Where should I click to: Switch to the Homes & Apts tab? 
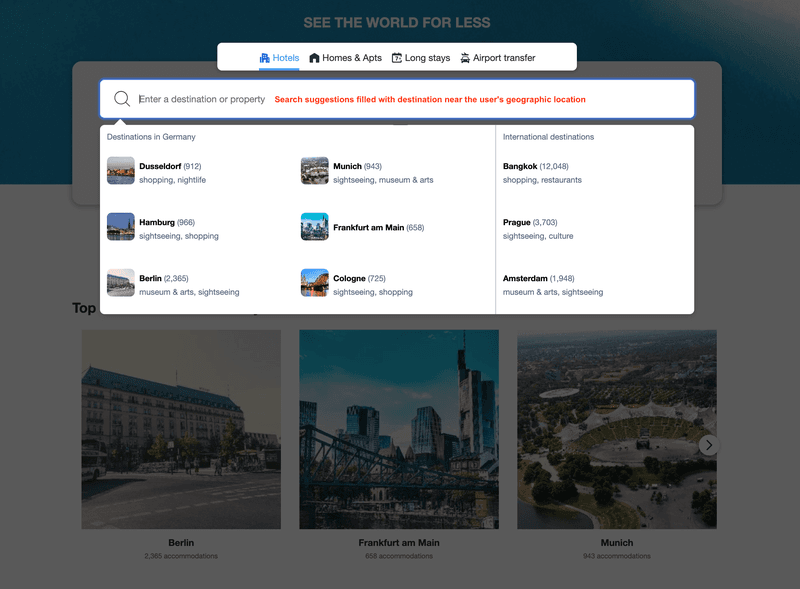click(x=345, y=58)
